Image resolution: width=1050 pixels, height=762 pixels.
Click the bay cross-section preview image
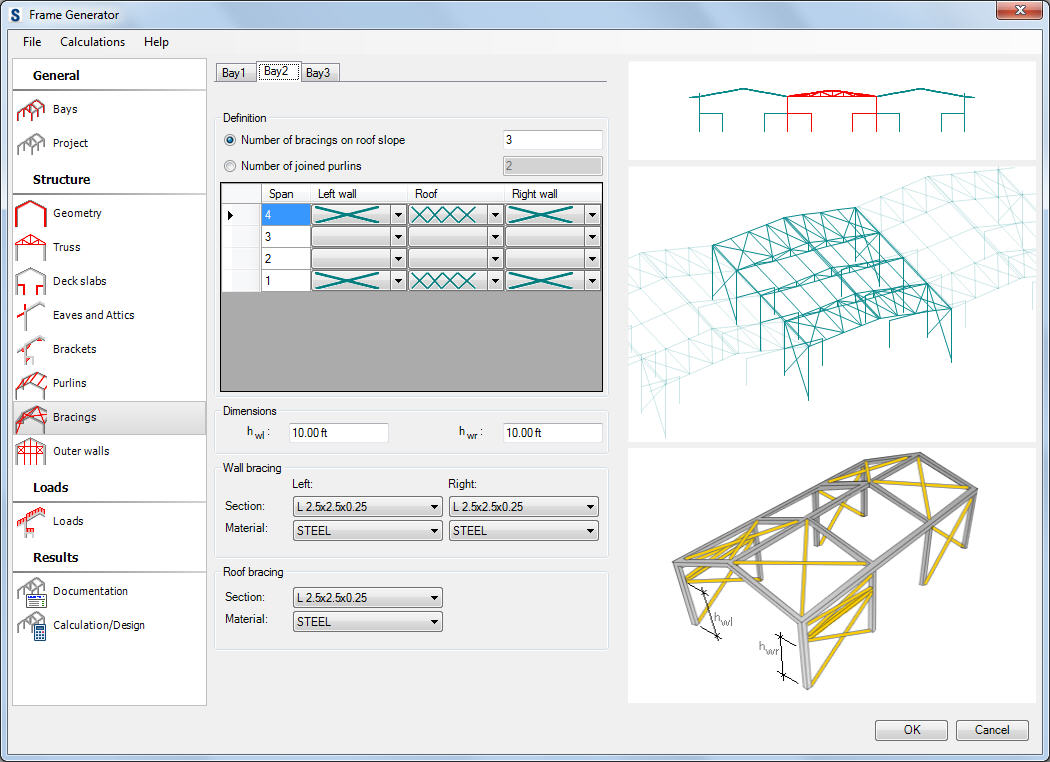[831, 111]
